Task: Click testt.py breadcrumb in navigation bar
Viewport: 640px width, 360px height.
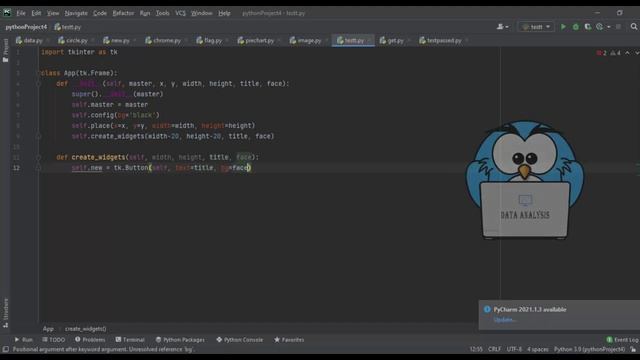Action: click(68, 27)
